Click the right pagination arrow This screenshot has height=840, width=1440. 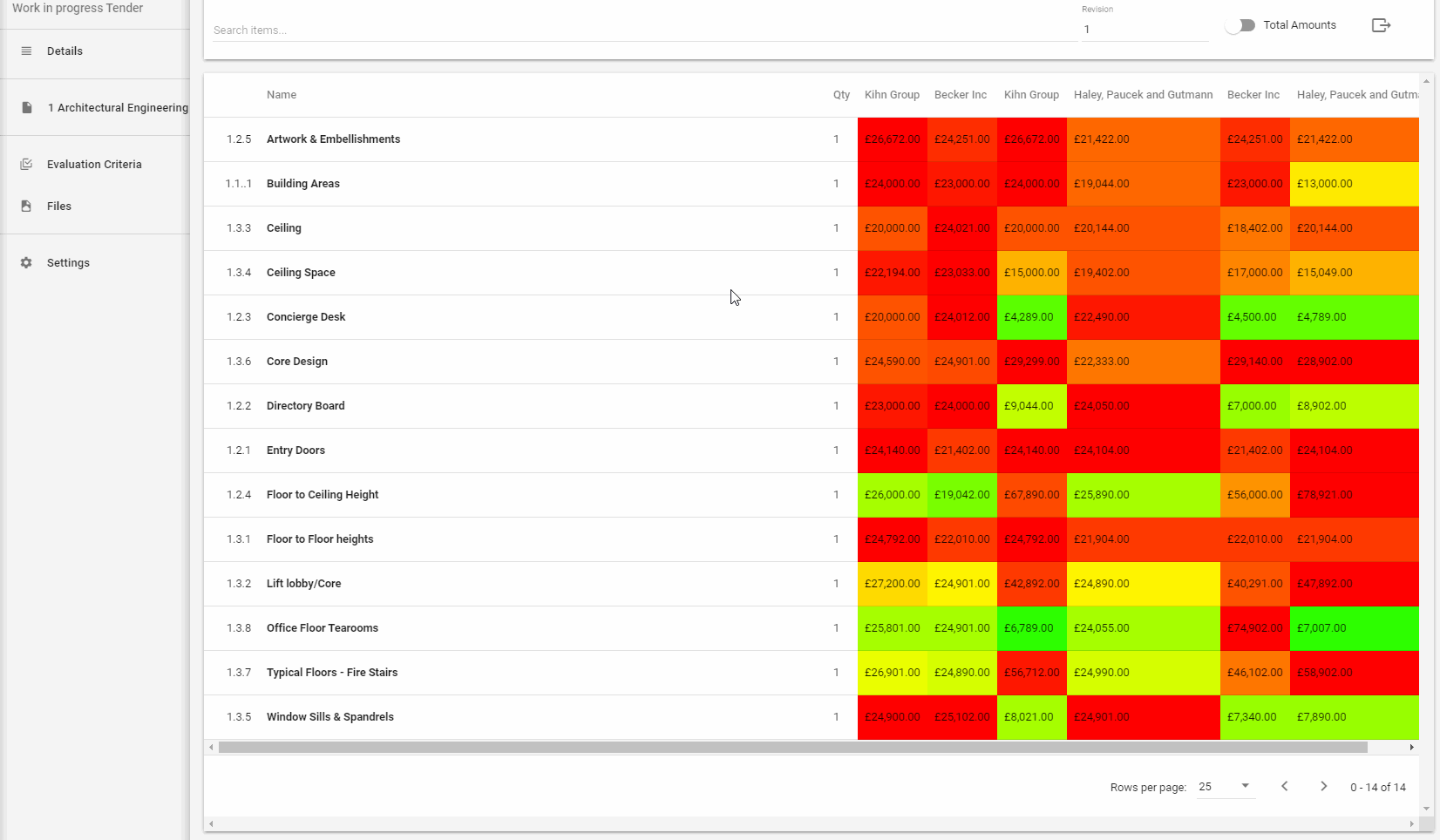(1323, 786)
